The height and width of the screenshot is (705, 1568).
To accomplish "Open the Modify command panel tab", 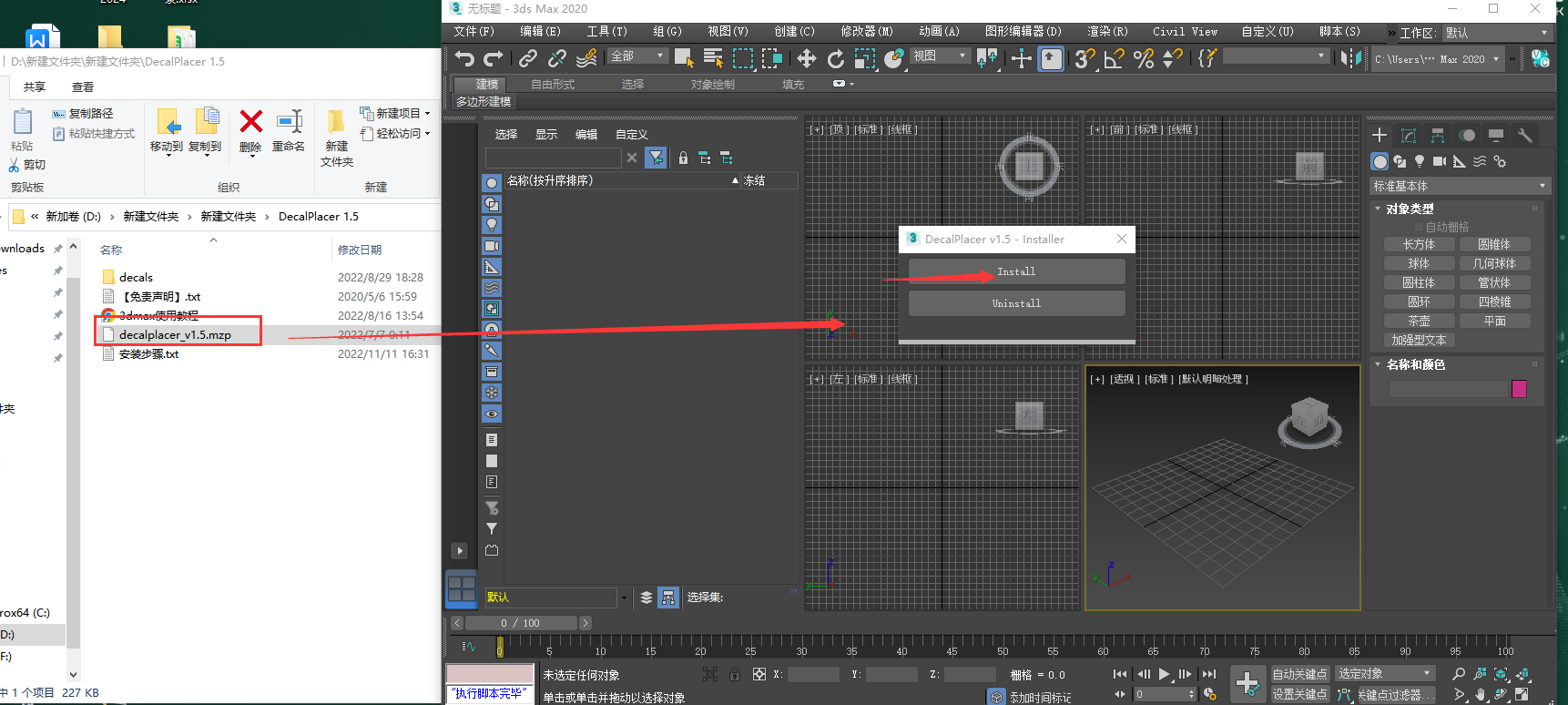I will [1409, 136].
